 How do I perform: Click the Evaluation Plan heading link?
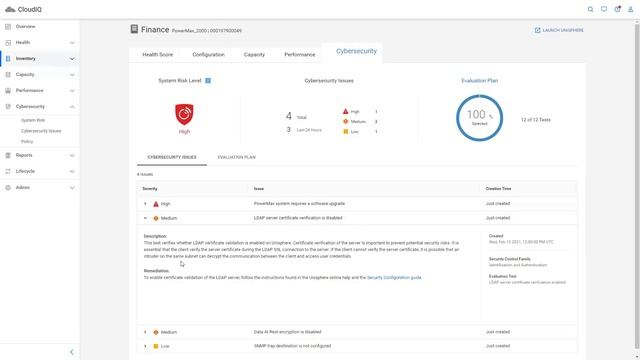(x=479, y=81)
